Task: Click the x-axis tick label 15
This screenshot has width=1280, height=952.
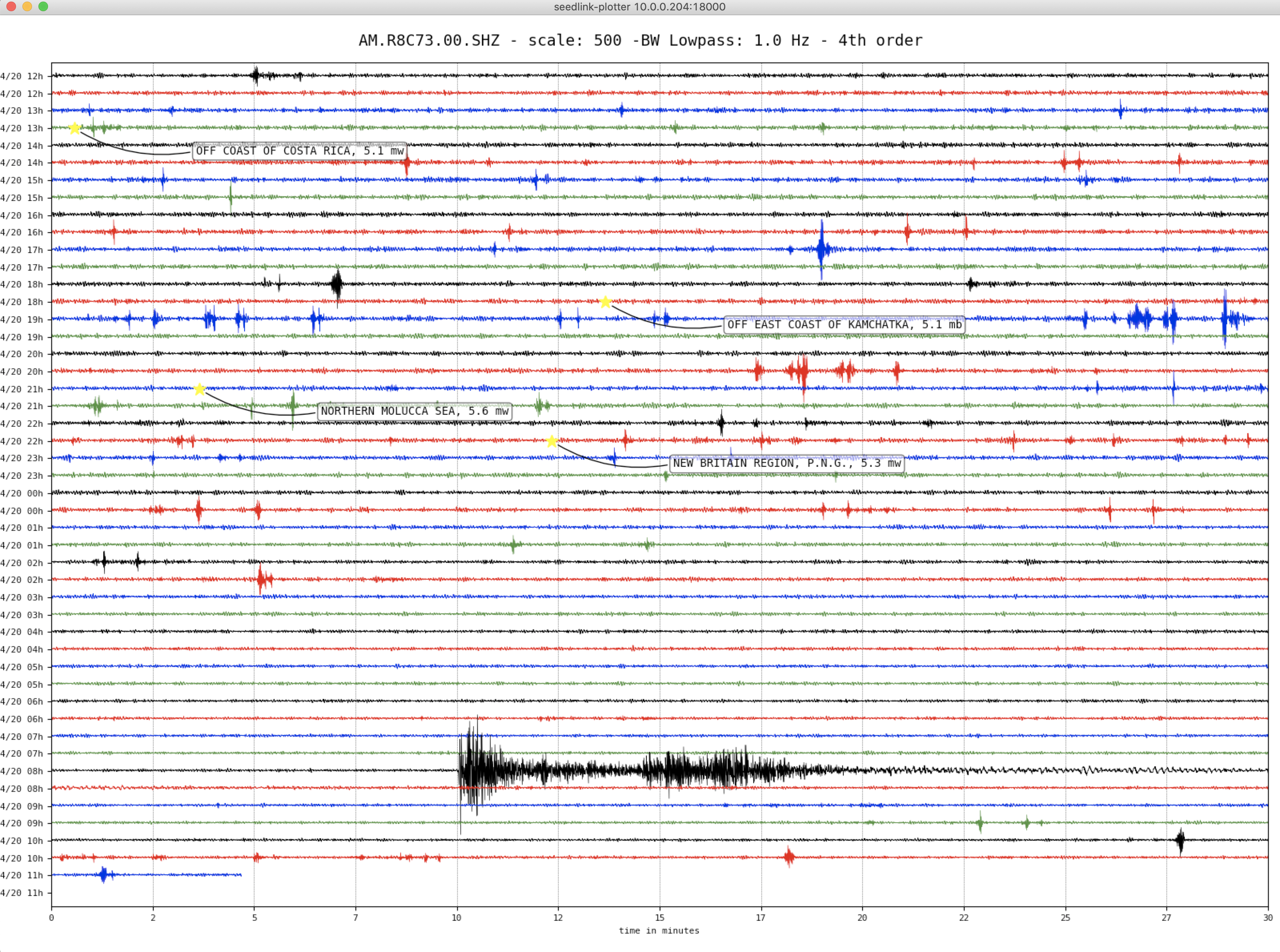Action: coord(660,918)
